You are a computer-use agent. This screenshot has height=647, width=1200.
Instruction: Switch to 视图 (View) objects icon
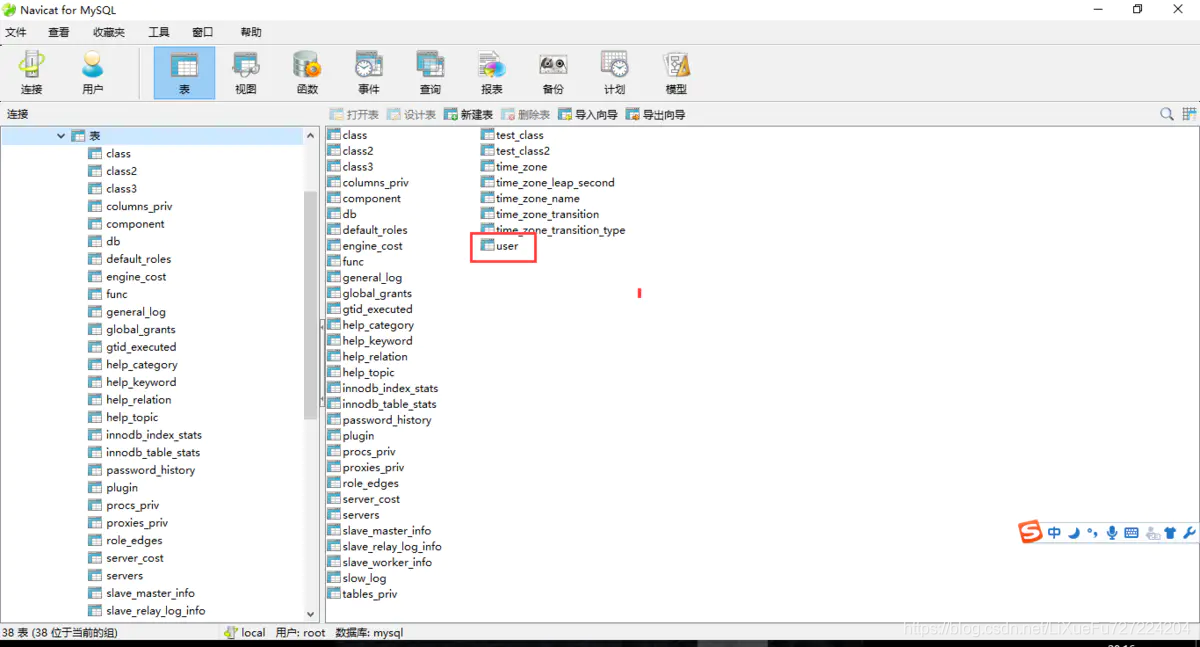pos(245,73)
